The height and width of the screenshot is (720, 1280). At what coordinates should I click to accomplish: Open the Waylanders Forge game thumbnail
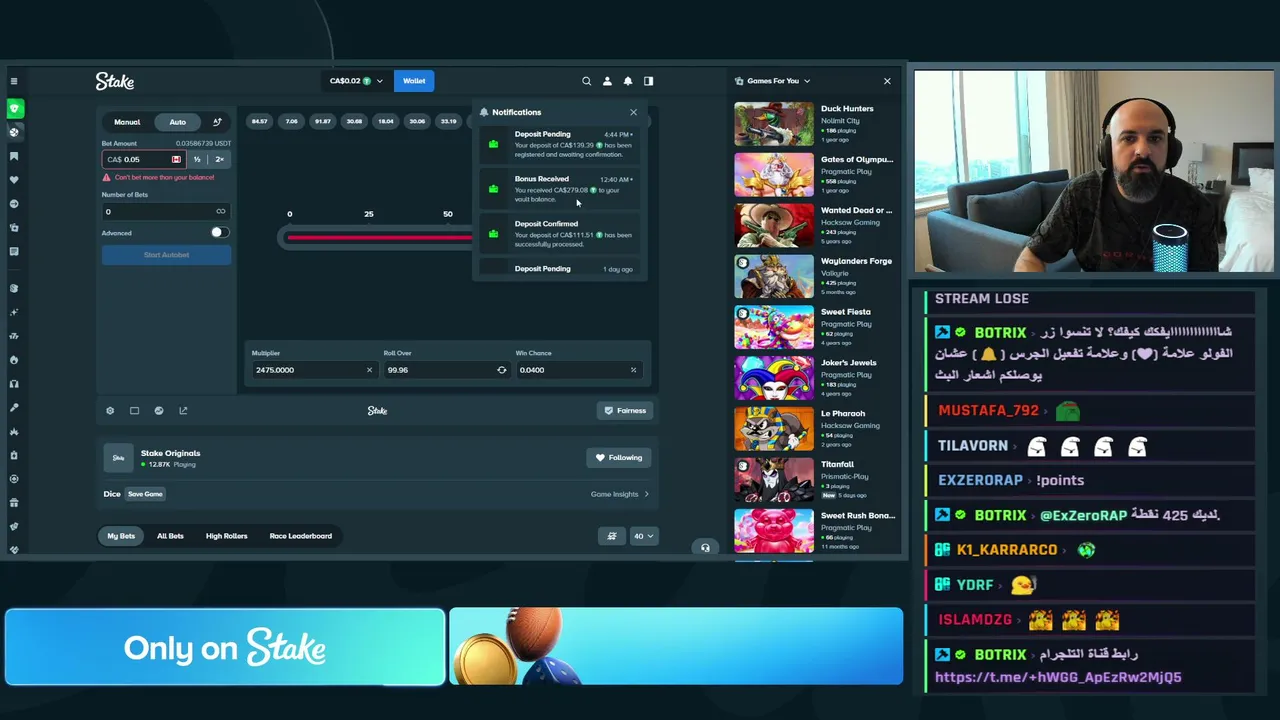(774, 277)
